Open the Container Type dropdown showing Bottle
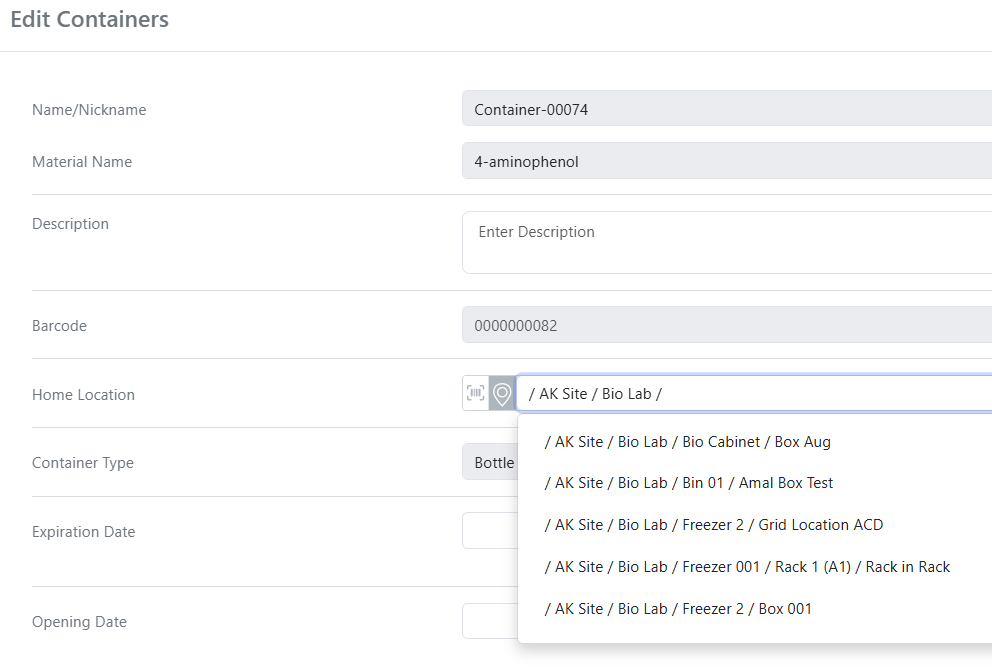The image size is (992, 672). [x=490, y=463]
